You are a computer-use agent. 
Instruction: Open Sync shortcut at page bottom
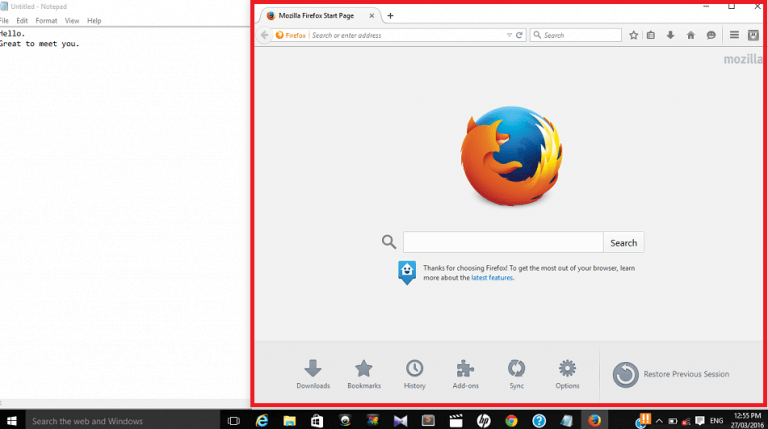(x=516, y=375)
